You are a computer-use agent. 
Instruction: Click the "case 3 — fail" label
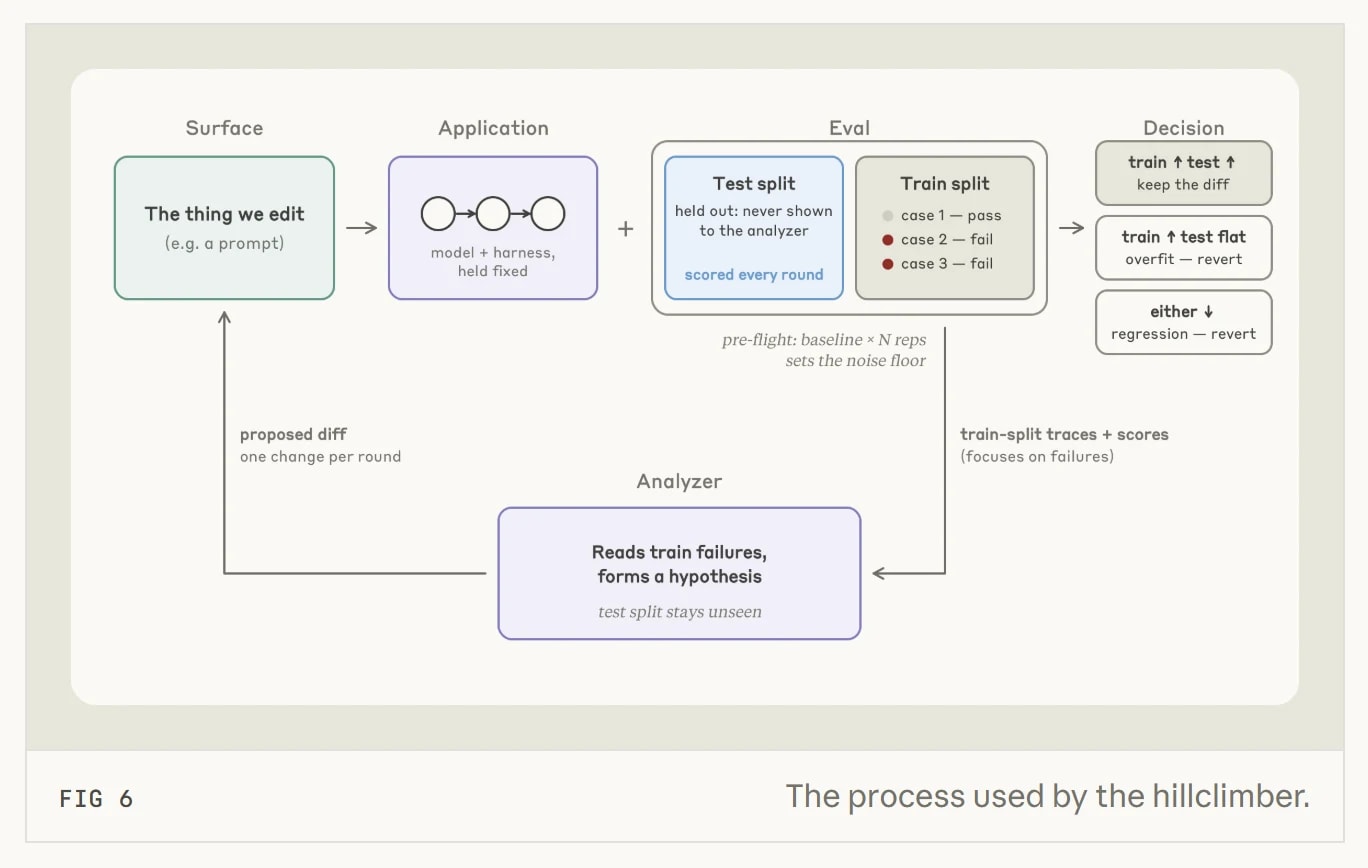click(x=947, y=264)
